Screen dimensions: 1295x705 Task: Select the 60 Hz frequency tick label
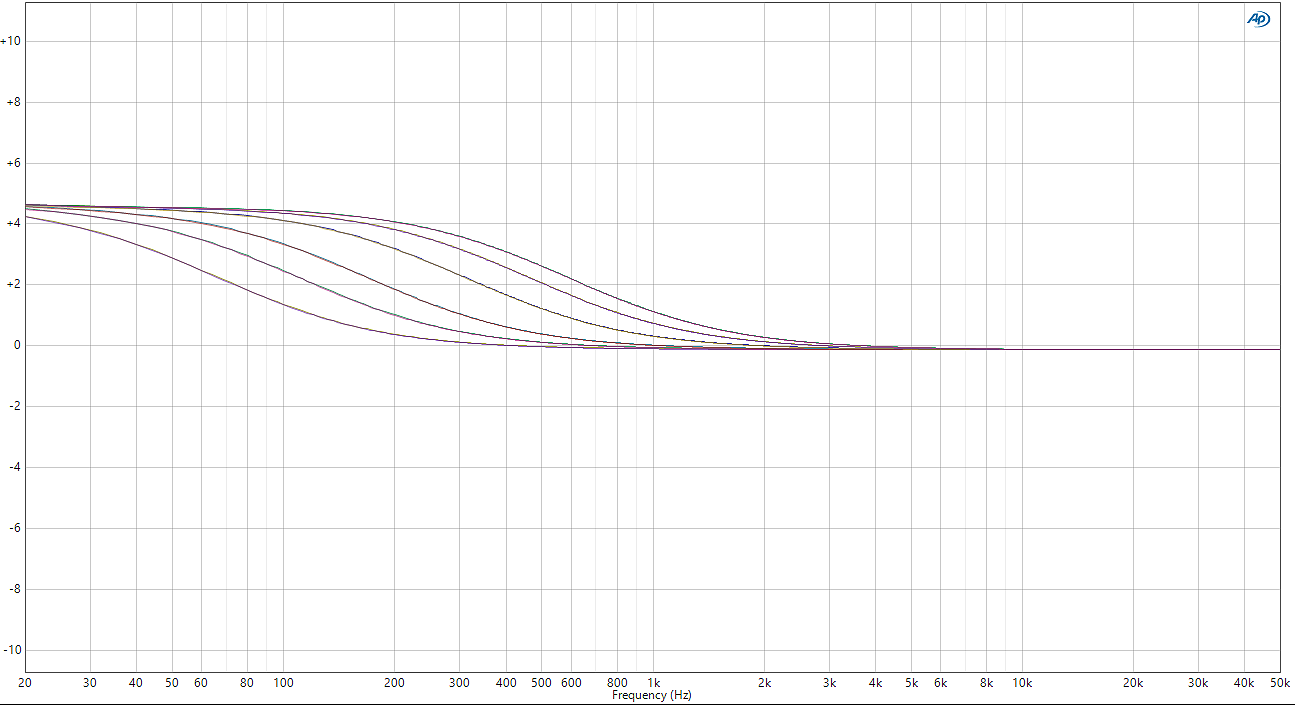pyautogui.click(x=201, y=683)
